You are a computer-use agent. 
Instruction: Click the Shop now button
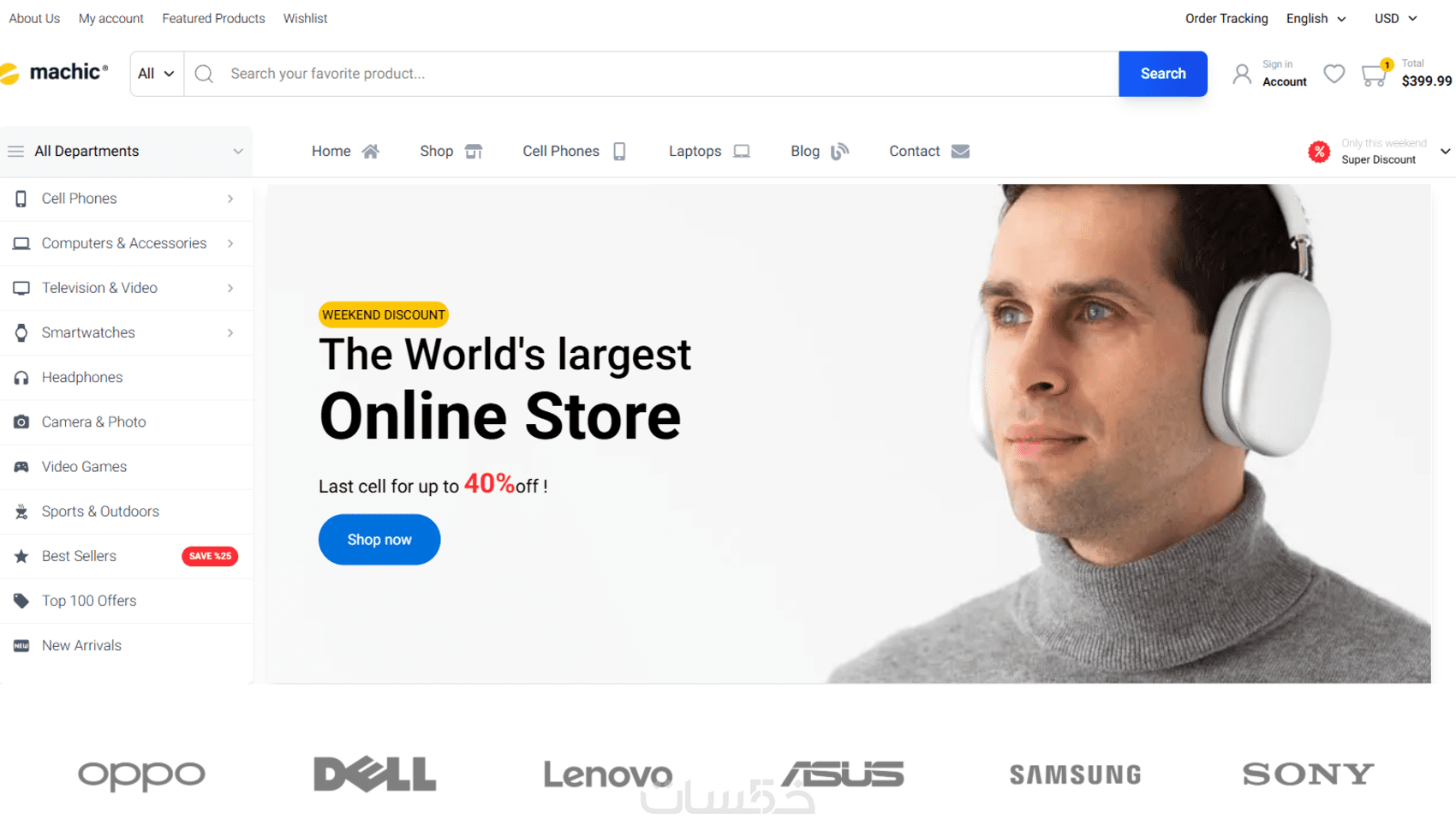(379, 540)
